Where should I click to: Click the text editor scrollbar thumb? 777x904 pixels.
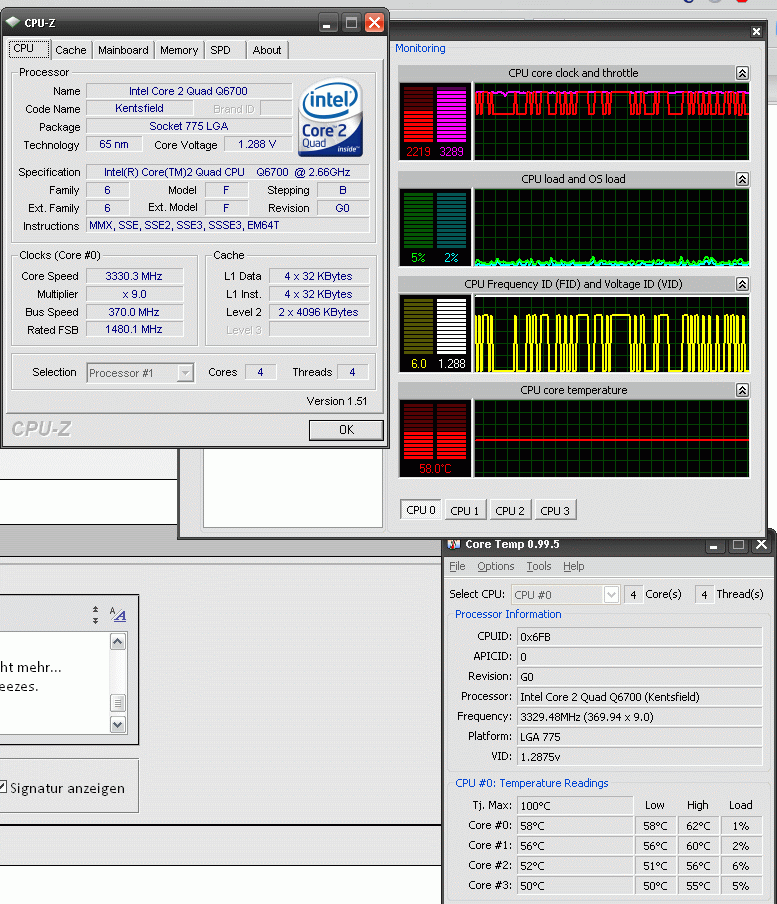click(118, 703)
